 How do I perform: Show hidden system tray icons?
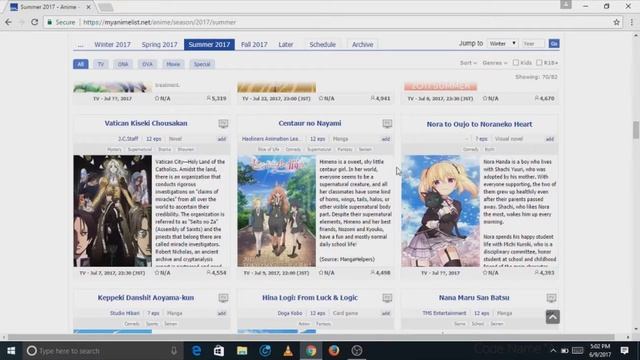553,351
